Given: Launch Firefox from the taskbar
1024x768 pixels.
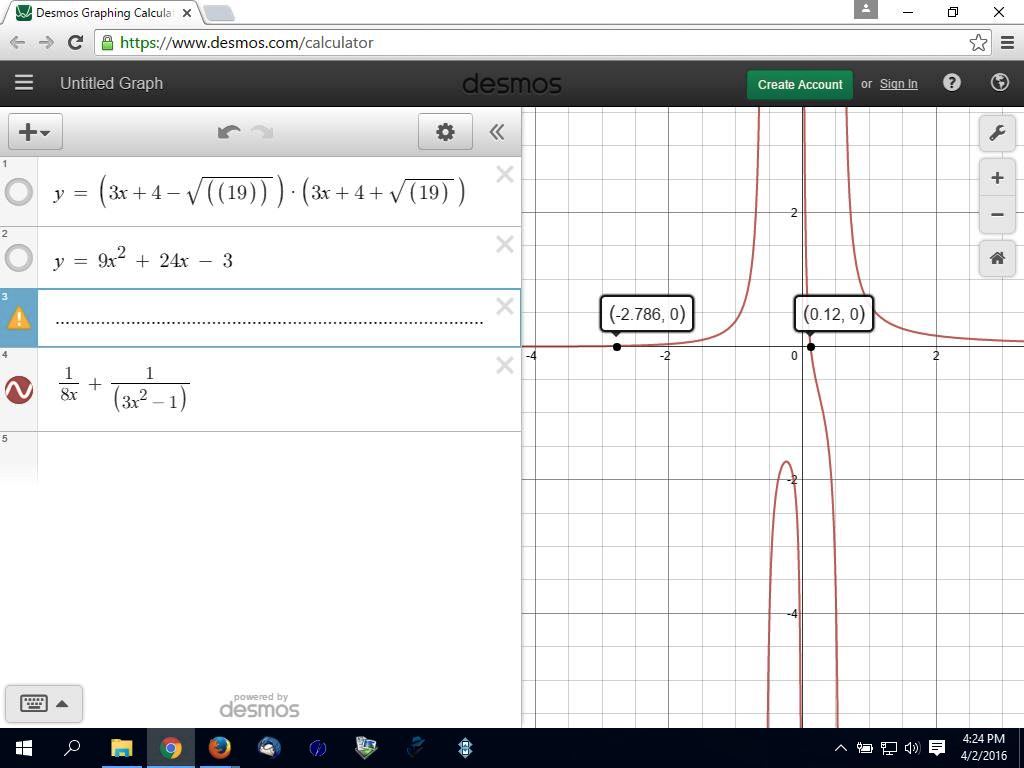Looking at the screenshot, I should click(219, 748).
